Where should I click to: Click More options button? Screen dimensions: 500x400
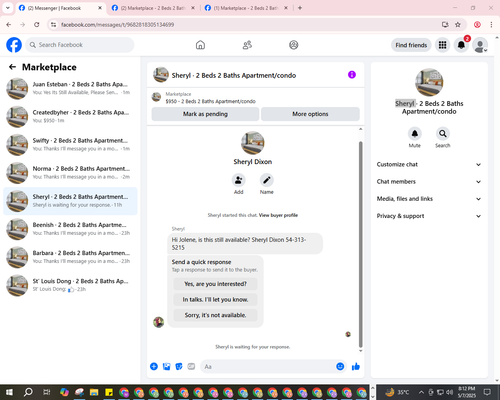tap(310, 114)
